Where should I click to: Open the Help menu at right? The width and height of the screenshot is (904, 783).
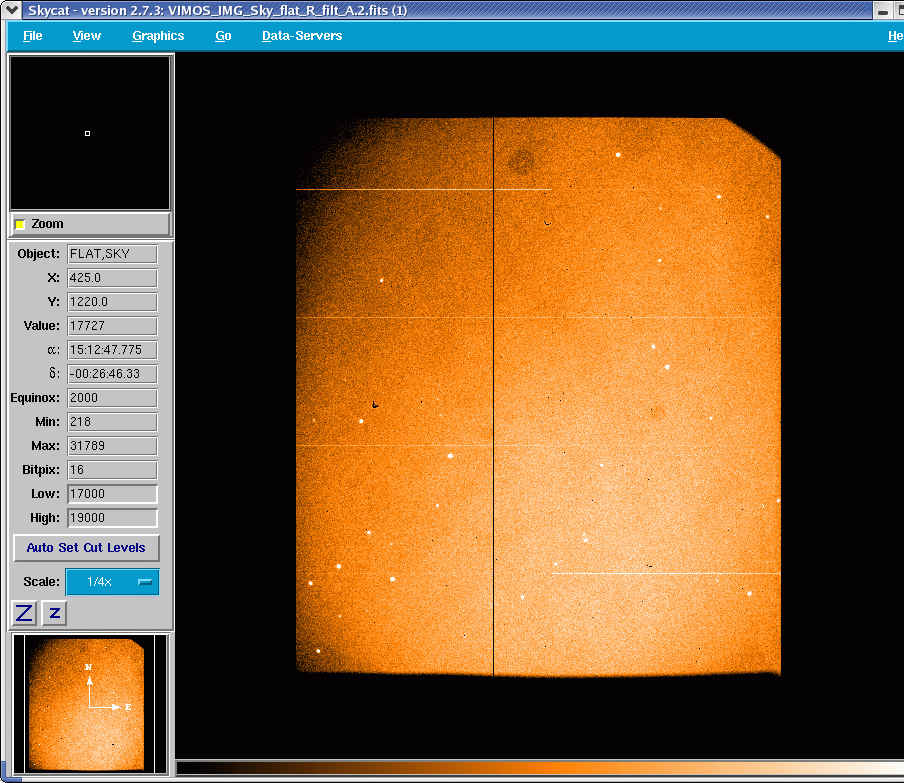point(895,36)
